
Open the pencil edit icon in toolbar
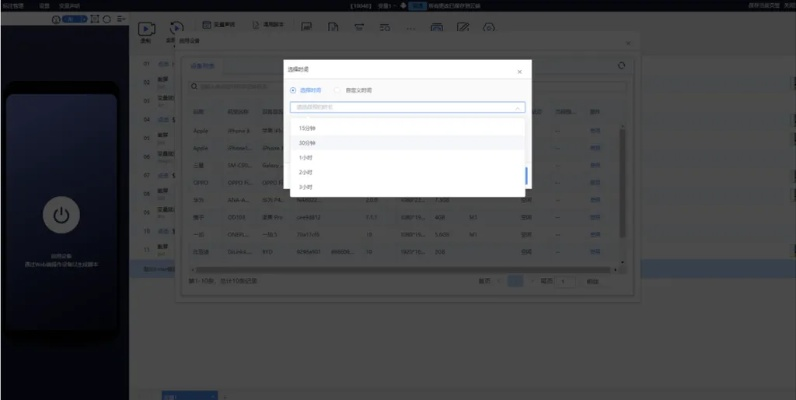click(463, 26)
